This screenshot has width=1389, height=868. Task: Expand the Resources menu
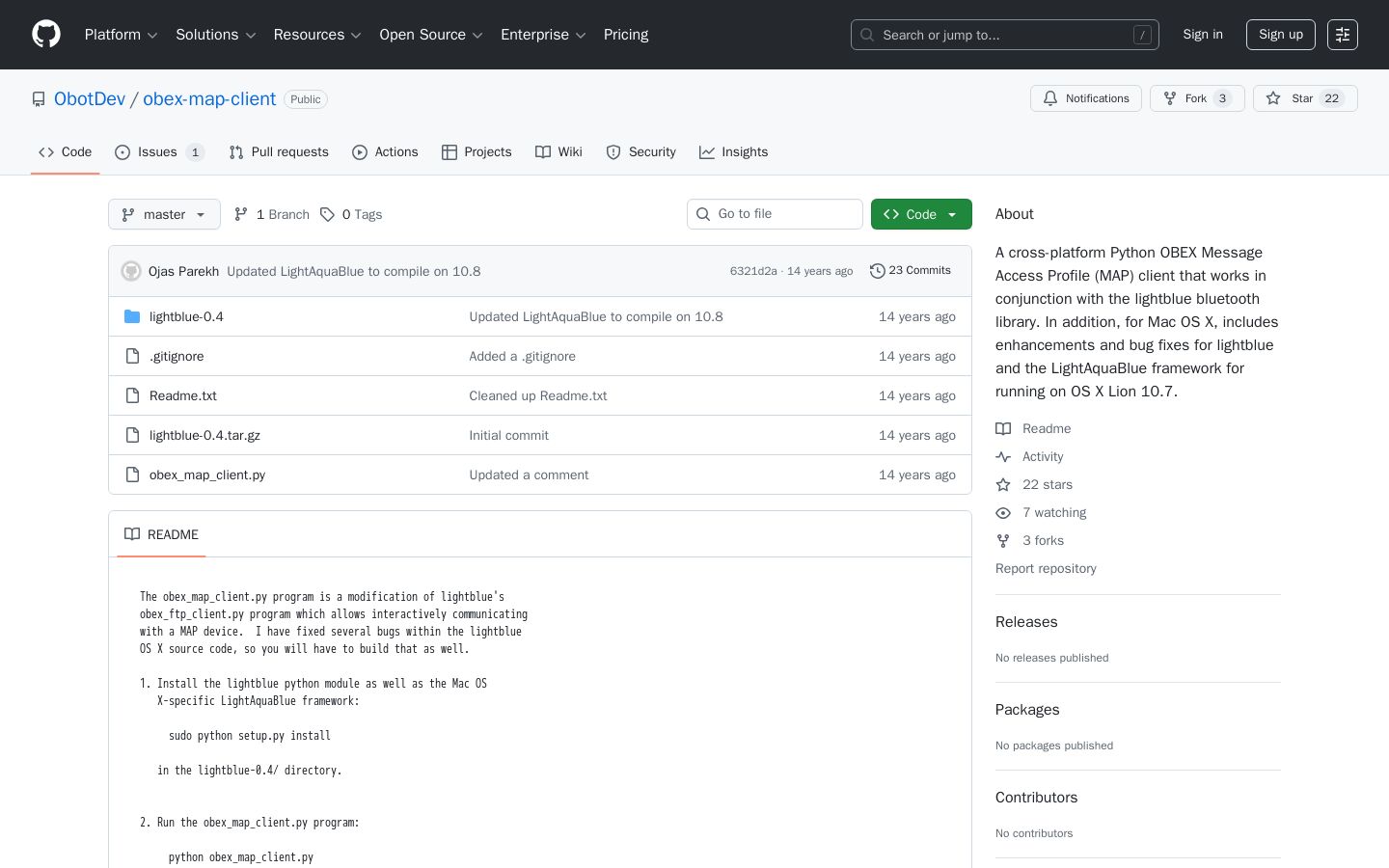coord(317,35)
